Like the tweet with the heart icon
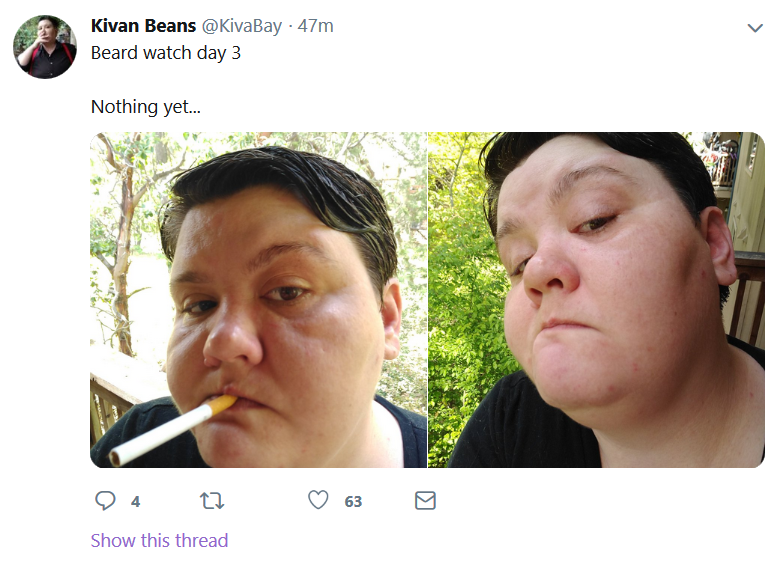Image resolution: width=779 pixels, height=562 pixels. [x=318, y=500]
